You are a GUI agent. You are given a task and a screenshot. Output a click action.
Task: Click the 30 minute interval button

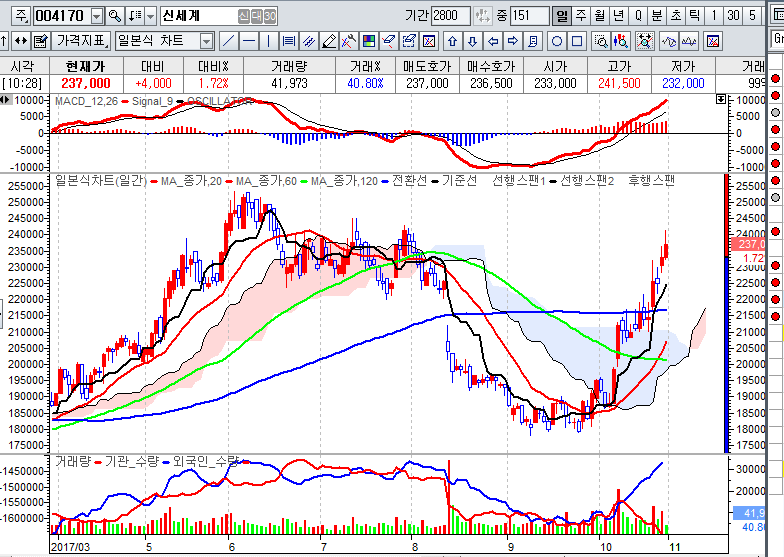click(x=735, y=16)
